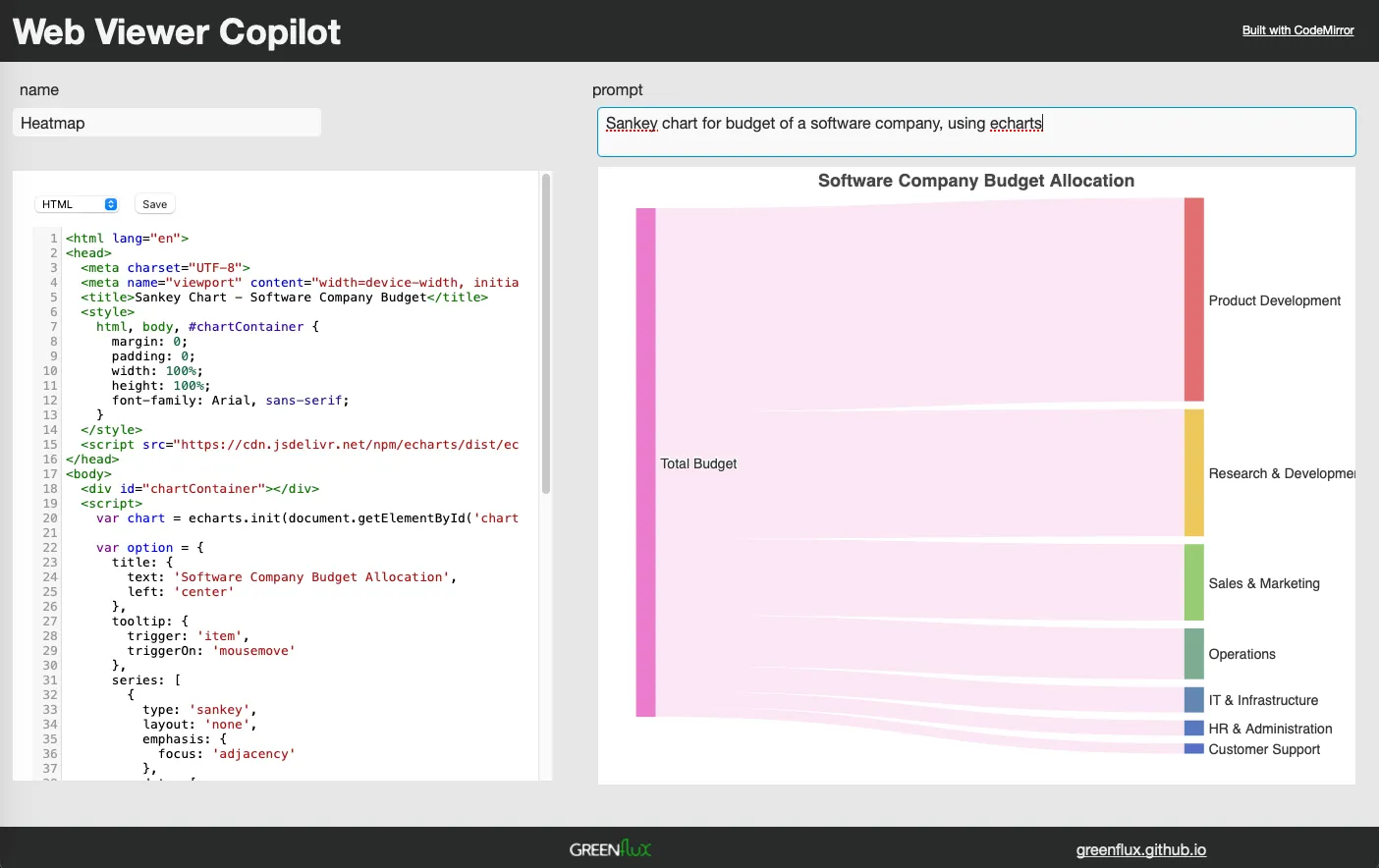Click the HR & Administration node
Screen dimensions: 1379x868
tap(1193, 729)
